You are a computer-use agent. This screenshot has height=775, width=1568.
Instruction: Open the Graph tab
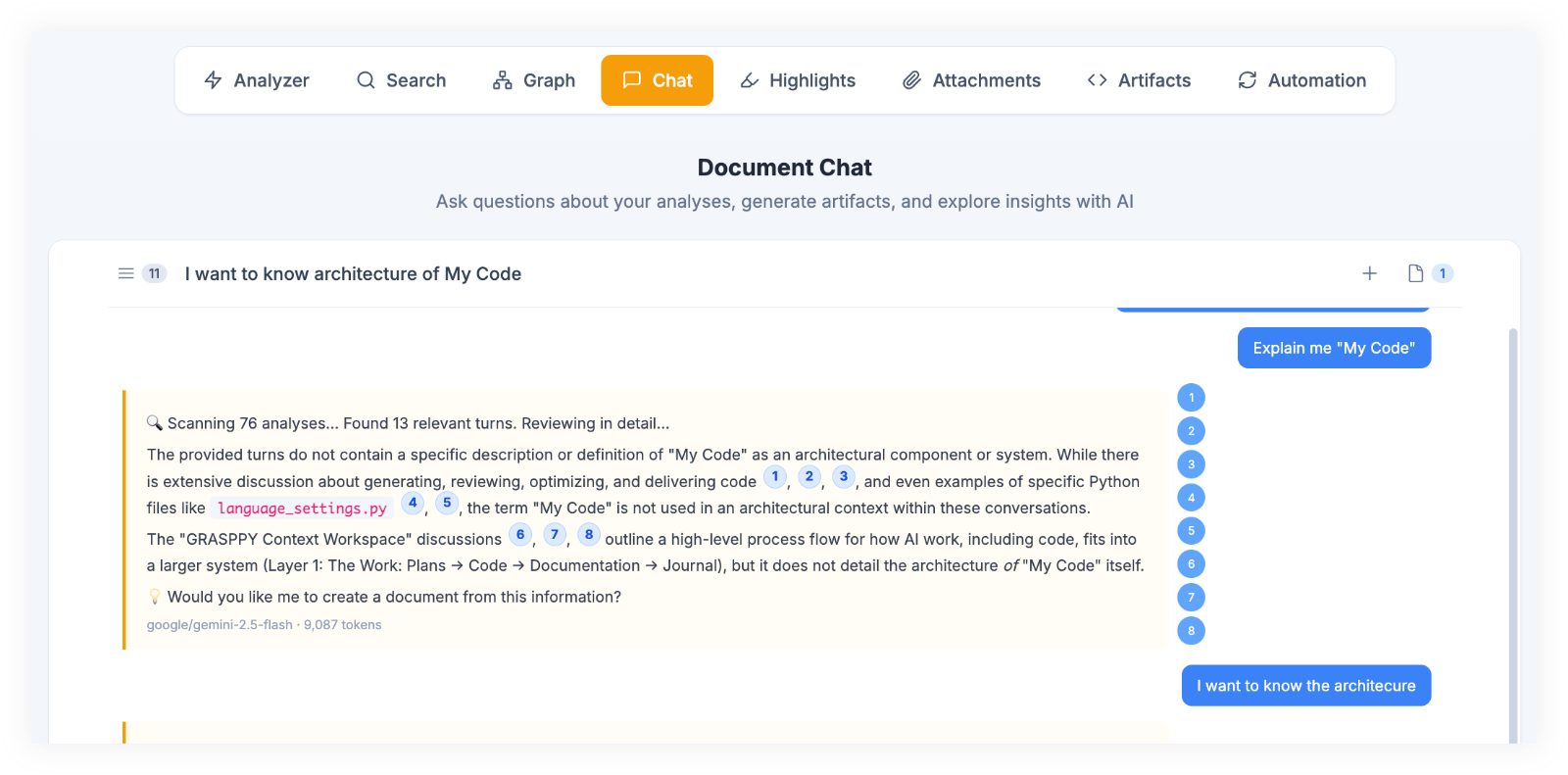pyautogui.click(x=534, y=80)
